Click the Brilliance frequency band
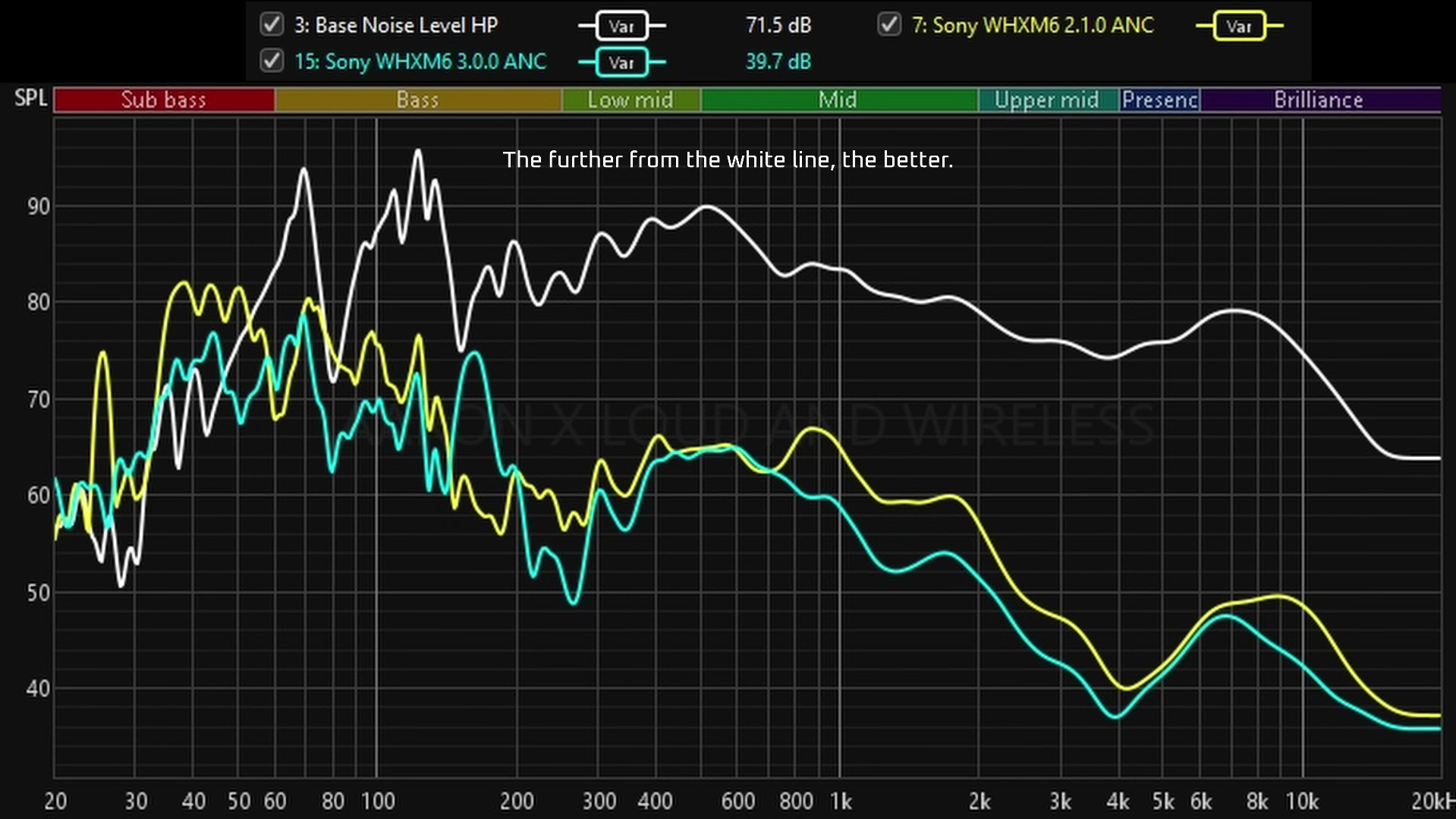Viewport: 1456px width, 819px height. [1319, 100]
